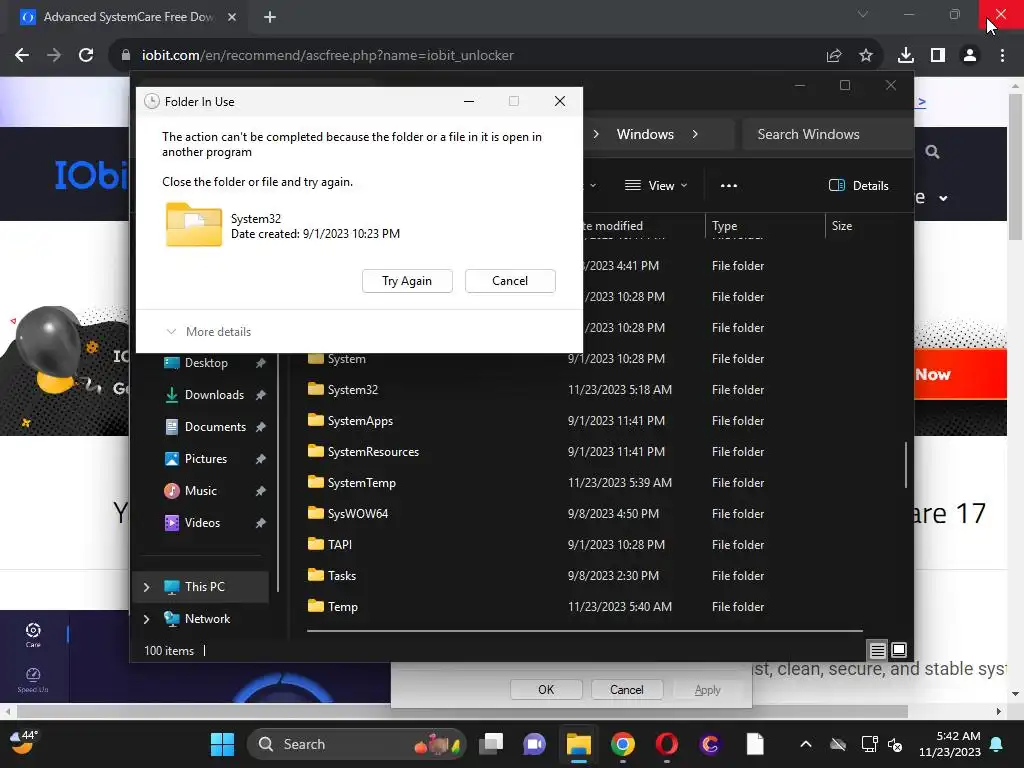The height and width of the screenshot is (768, 1024).
Task: Select the Advanced SystemCare browser tab
Action: (x=129, y=17)
